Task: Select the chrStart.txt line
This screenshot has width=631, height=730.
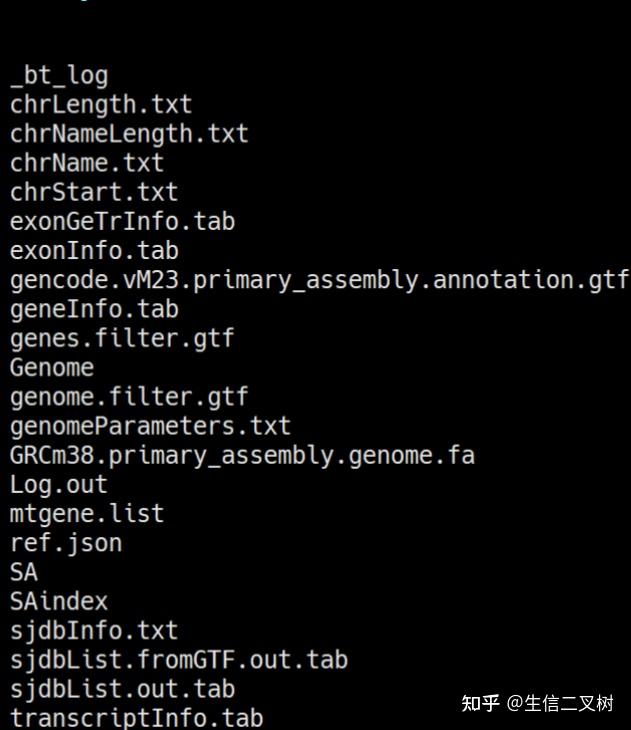Action: pyautogui.click(x=94, y=191)
